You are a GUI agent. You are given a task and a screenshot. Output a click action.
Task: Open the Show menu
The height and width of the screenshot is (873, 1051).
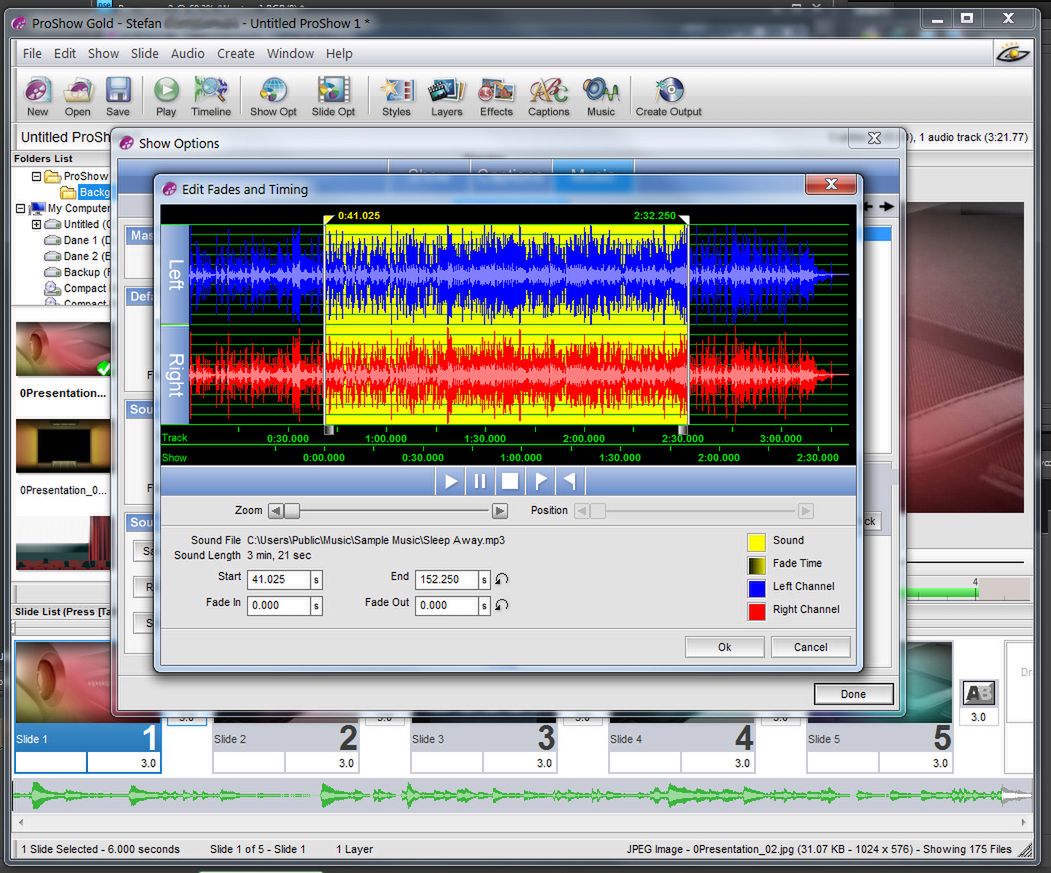[x=103, y=54]
